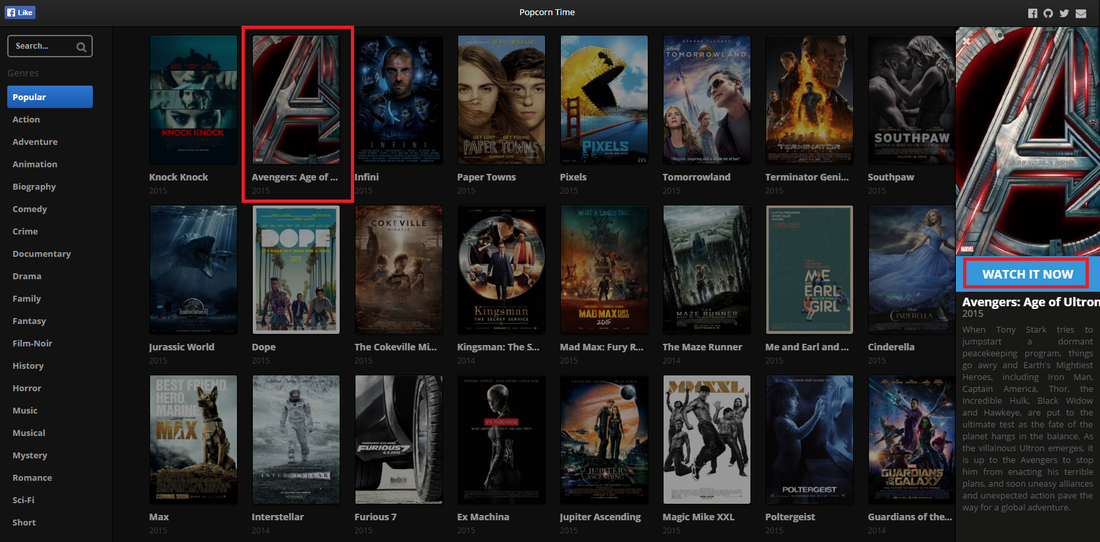The image size is (1100, 542).
Task: Open the Film-Noir genre
Action: (x=32, y=344)
